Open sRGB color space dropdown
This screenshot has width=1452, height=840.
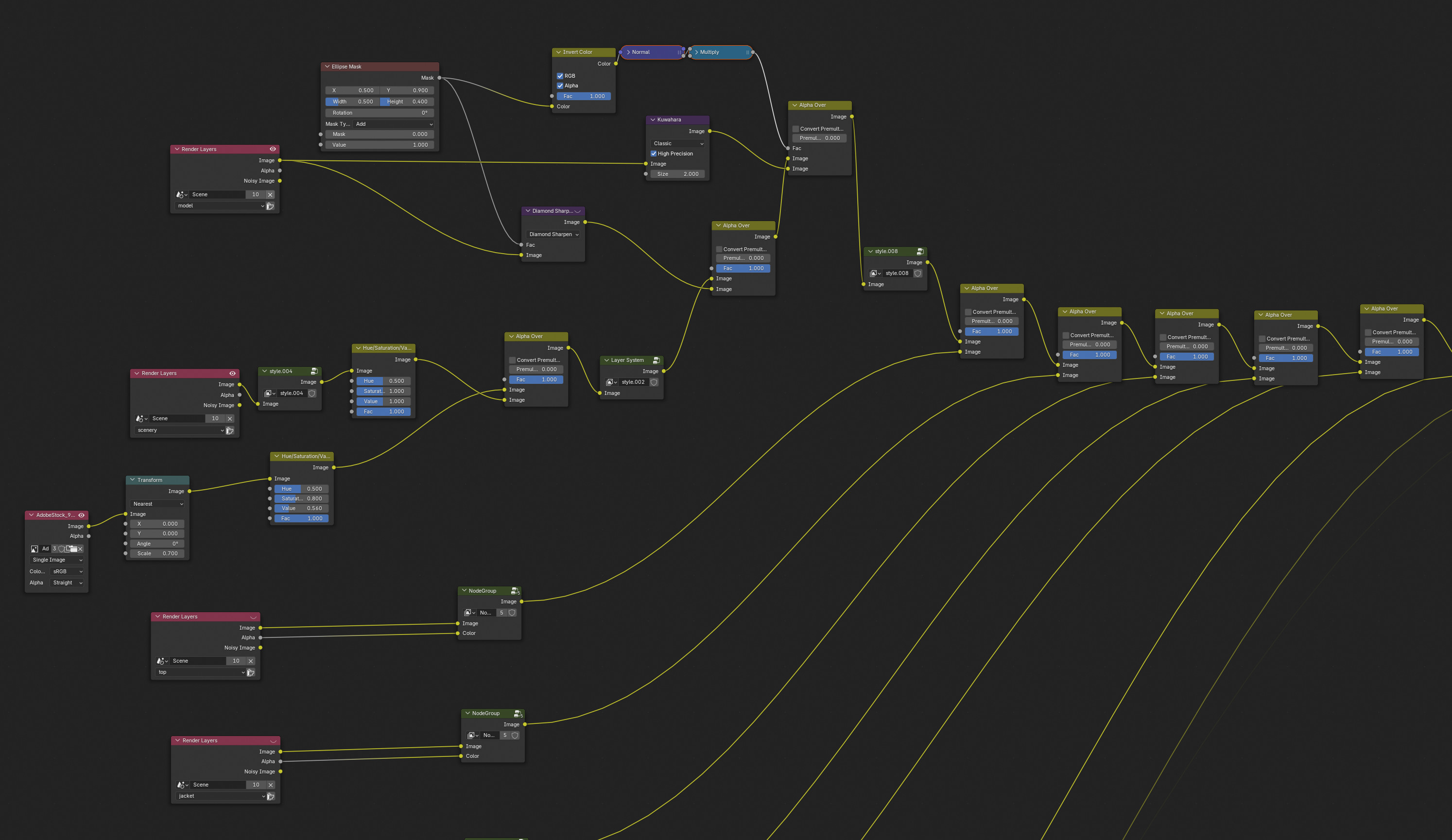[x=67, y=571]
